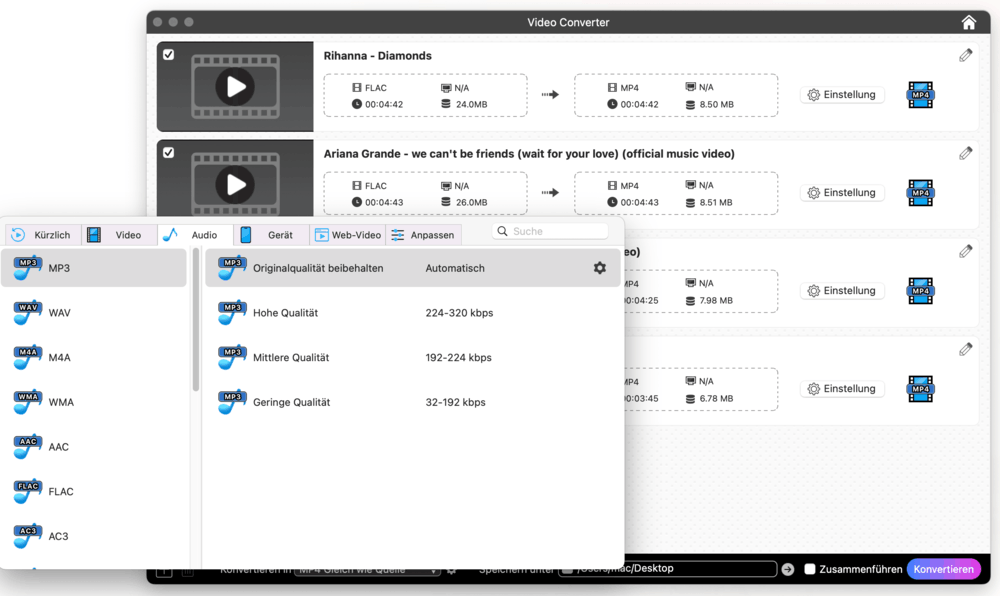Select the M4A format entry
The height and width of the screenshot is (596, 1000).
59,357
